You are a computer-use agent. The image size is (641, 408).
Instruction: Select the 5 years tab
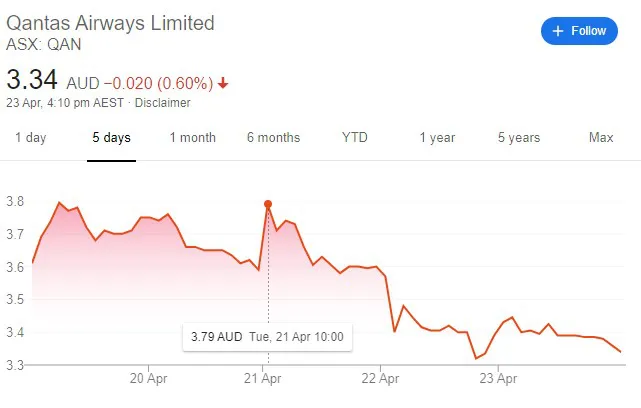(519, 138)
